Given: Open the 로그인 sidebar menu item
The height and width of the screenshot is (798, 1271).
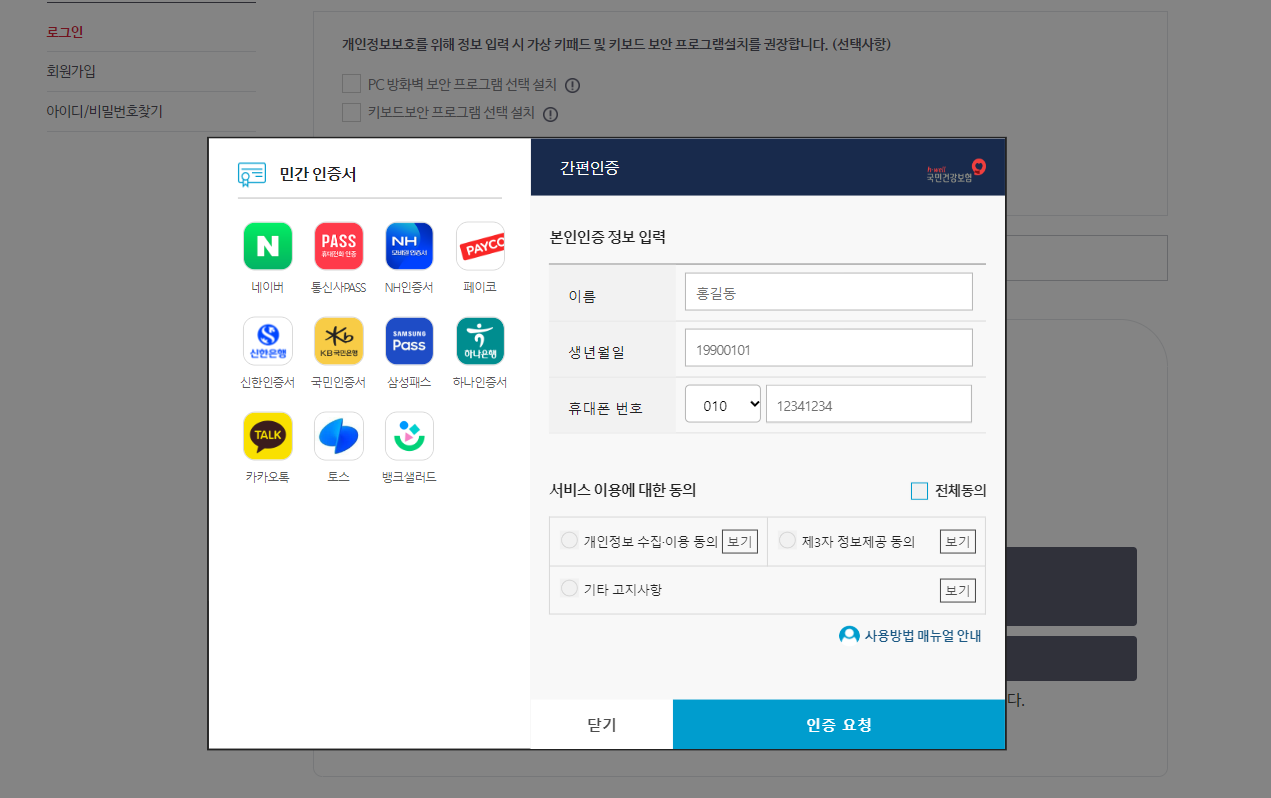Looking at the screenshot, I should [65, 32].
